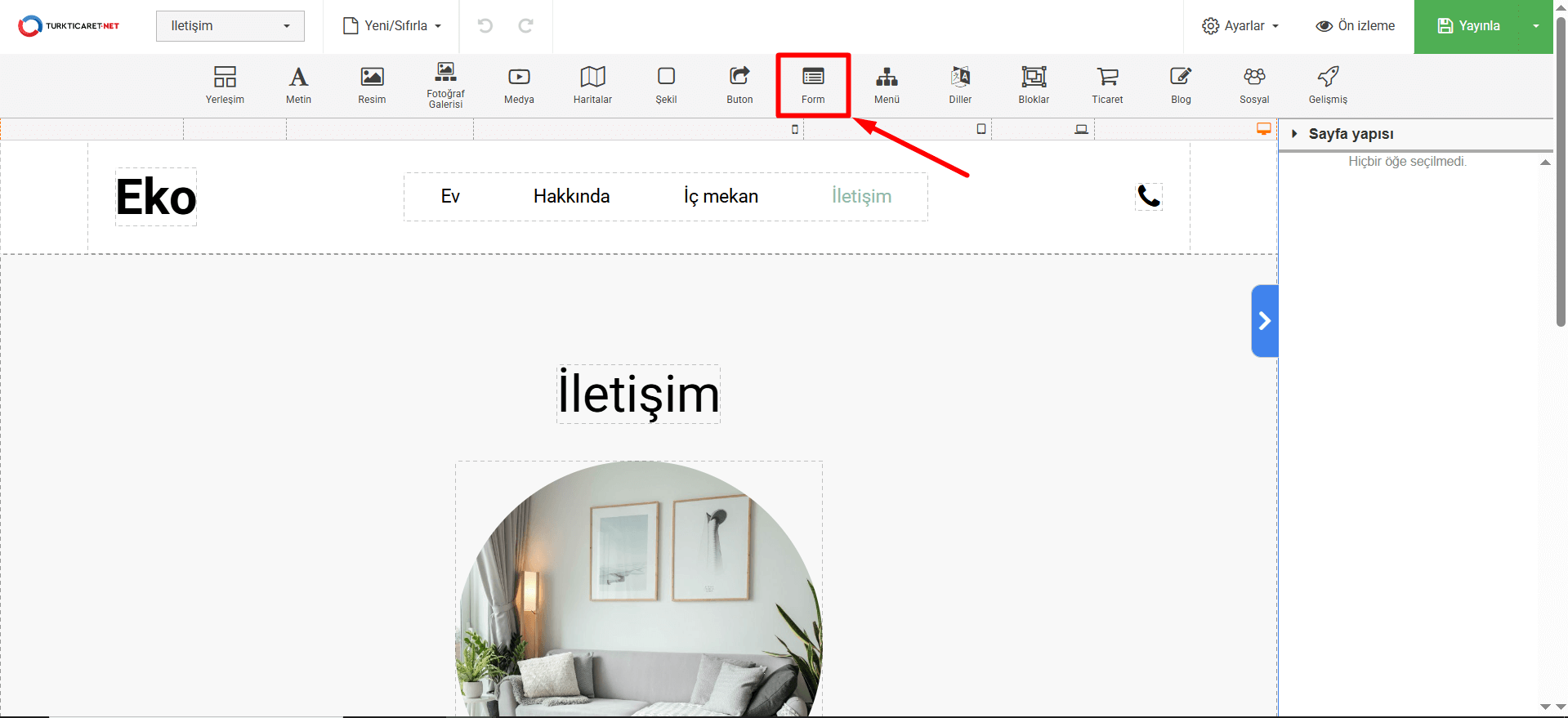The image size is (1568, 718).
Task: Select the Eko logo text
Action: (156, 197)
